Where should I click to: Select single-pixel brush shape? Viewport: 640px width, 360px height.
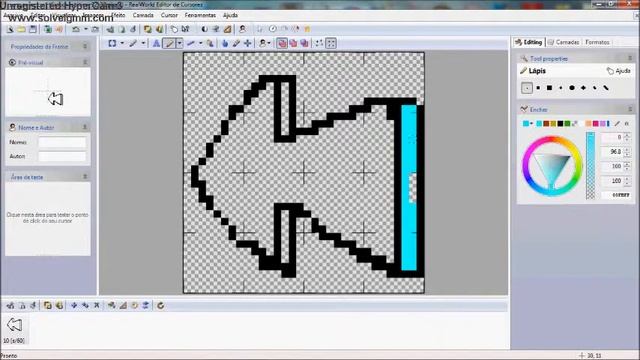click(x=527, y=88)
